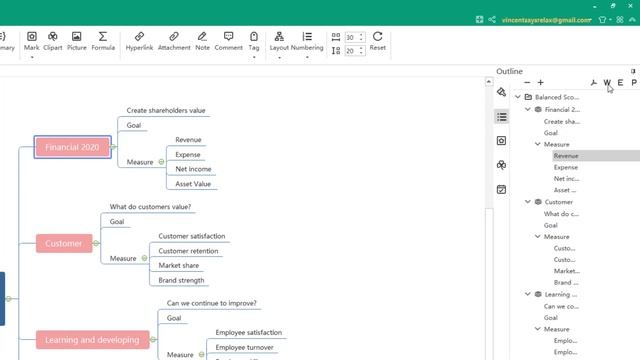Collapse Balanced Sco... in the outline

[518, 97]
